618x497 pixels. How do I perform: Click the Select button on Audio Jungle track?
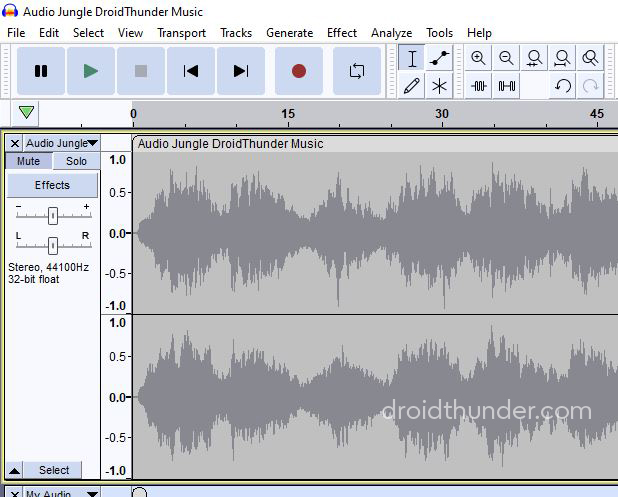[x=54, y=470]
